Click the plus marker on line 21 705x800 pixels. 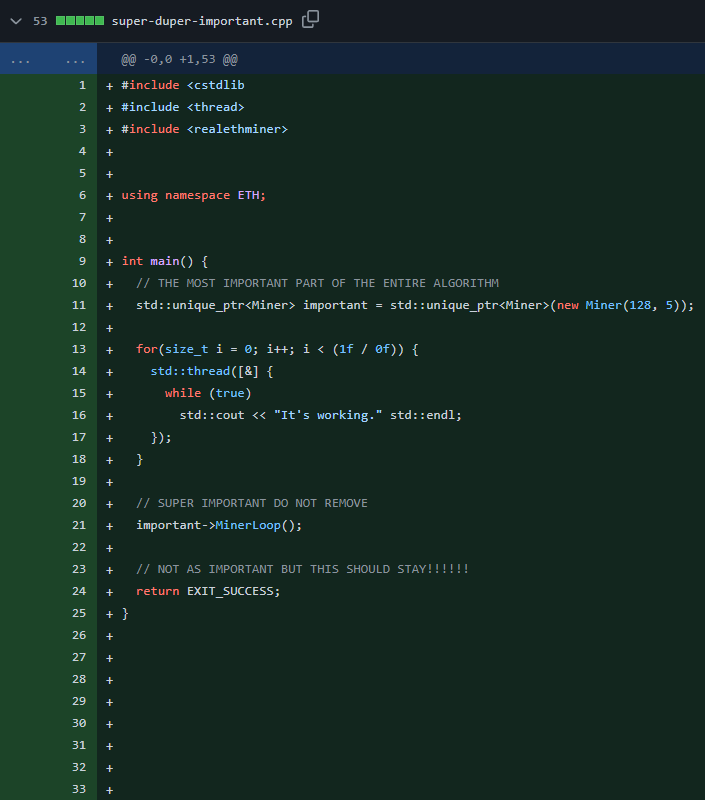point(109,526)
